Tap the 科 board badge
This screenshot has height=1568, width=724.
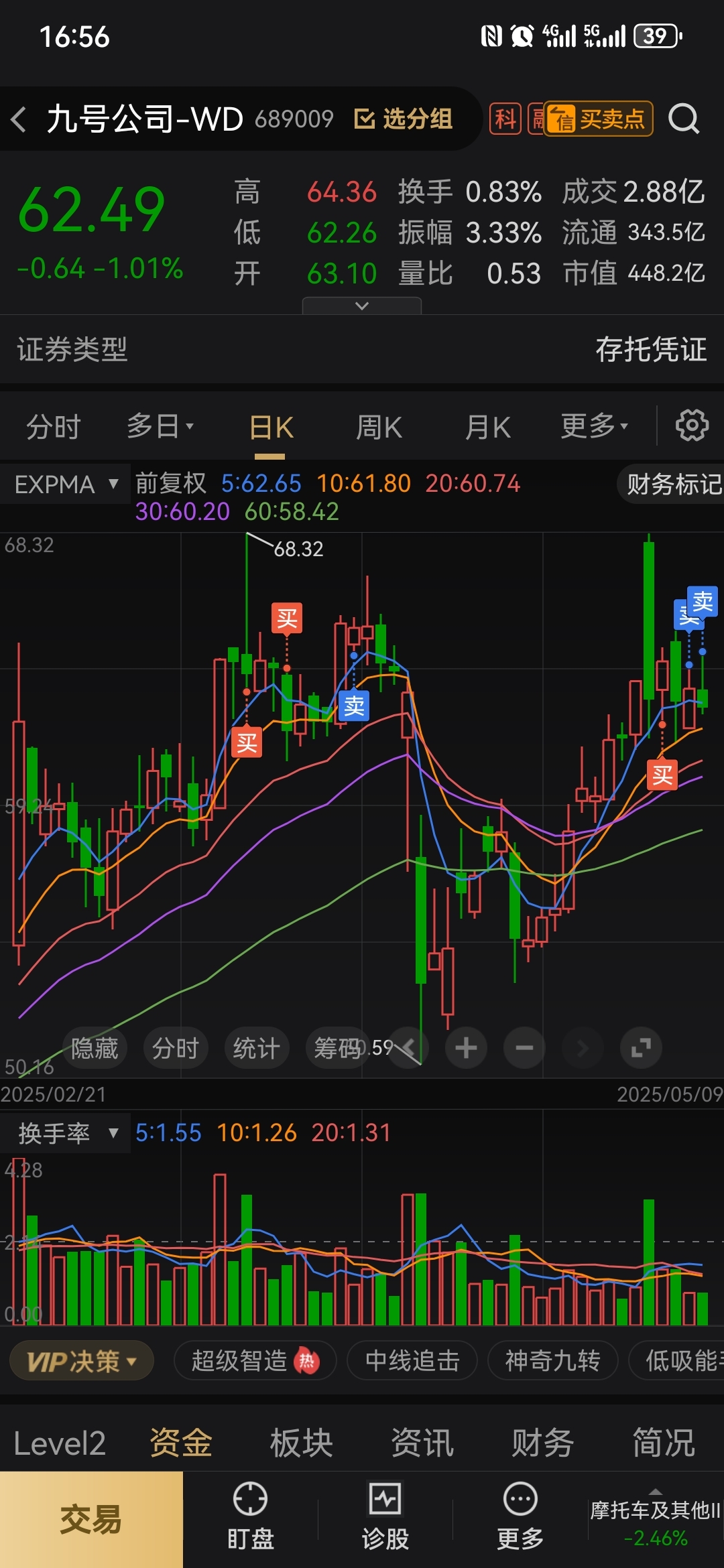coord(505,119)
